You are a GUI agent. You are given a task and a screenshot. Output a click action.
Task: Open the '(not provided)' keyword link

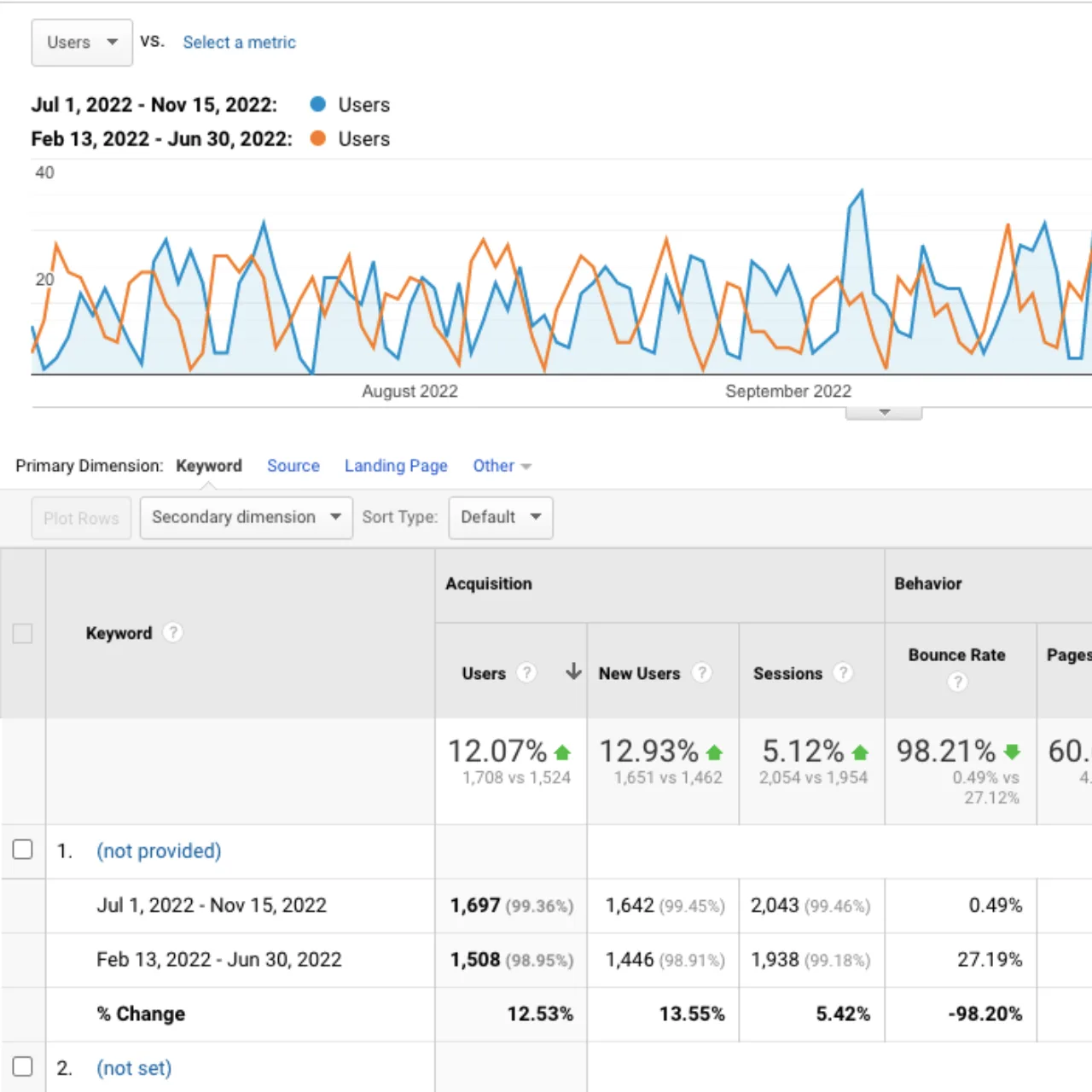click(159, 851)
